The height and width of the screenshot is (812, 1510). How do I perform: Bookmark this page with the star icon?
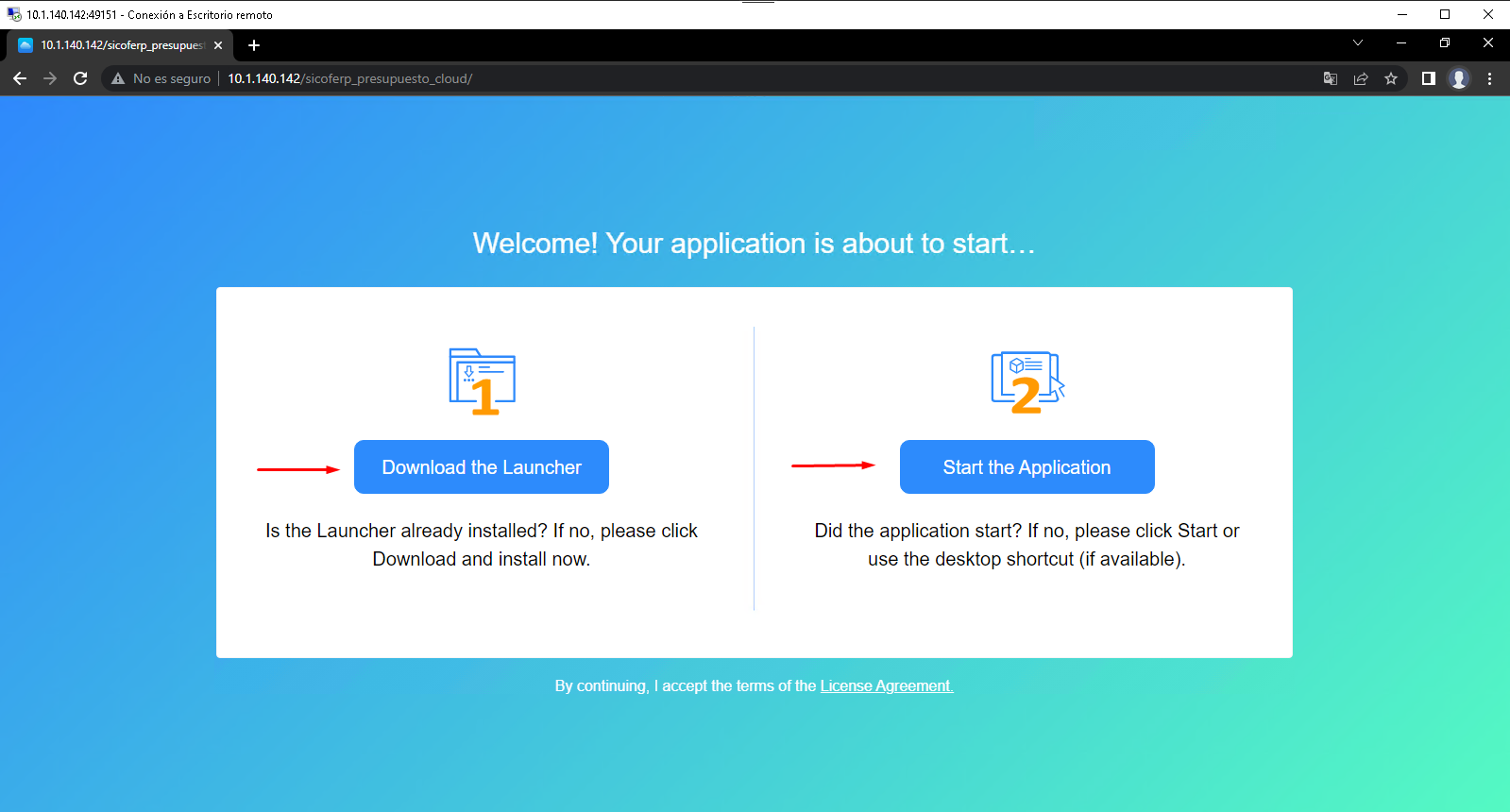[1391, 78]
